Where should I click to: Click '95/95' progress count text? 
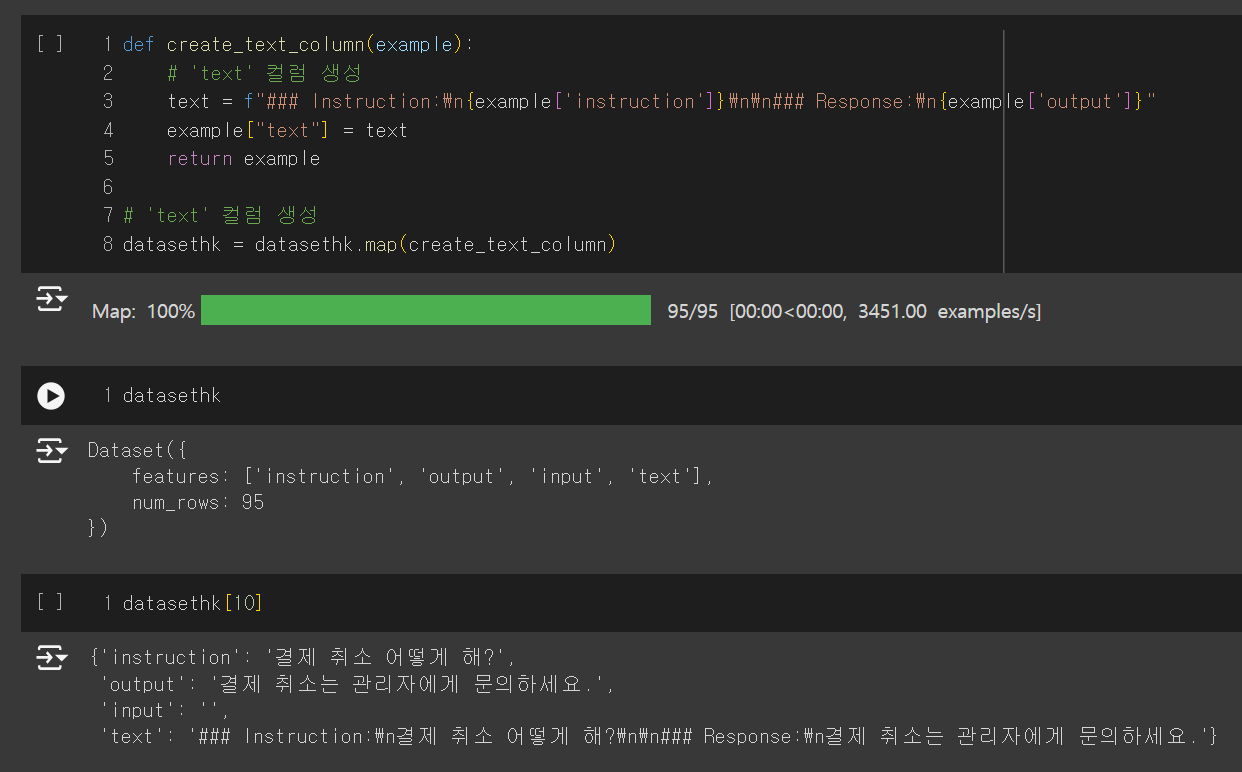tap(692, 311)
